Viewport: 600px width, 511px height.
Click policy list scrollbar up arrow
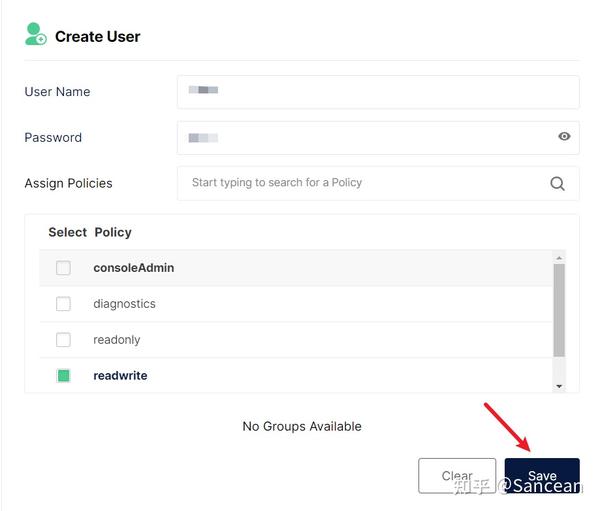pos(559,258)
